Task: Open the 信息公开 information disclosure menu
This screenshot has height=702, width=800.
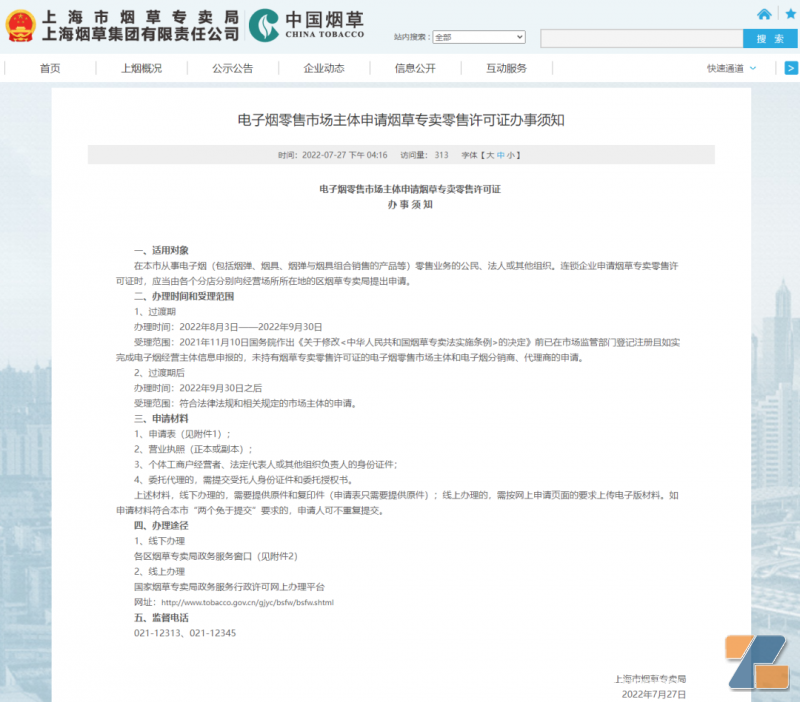Action: tap(415, 68)
